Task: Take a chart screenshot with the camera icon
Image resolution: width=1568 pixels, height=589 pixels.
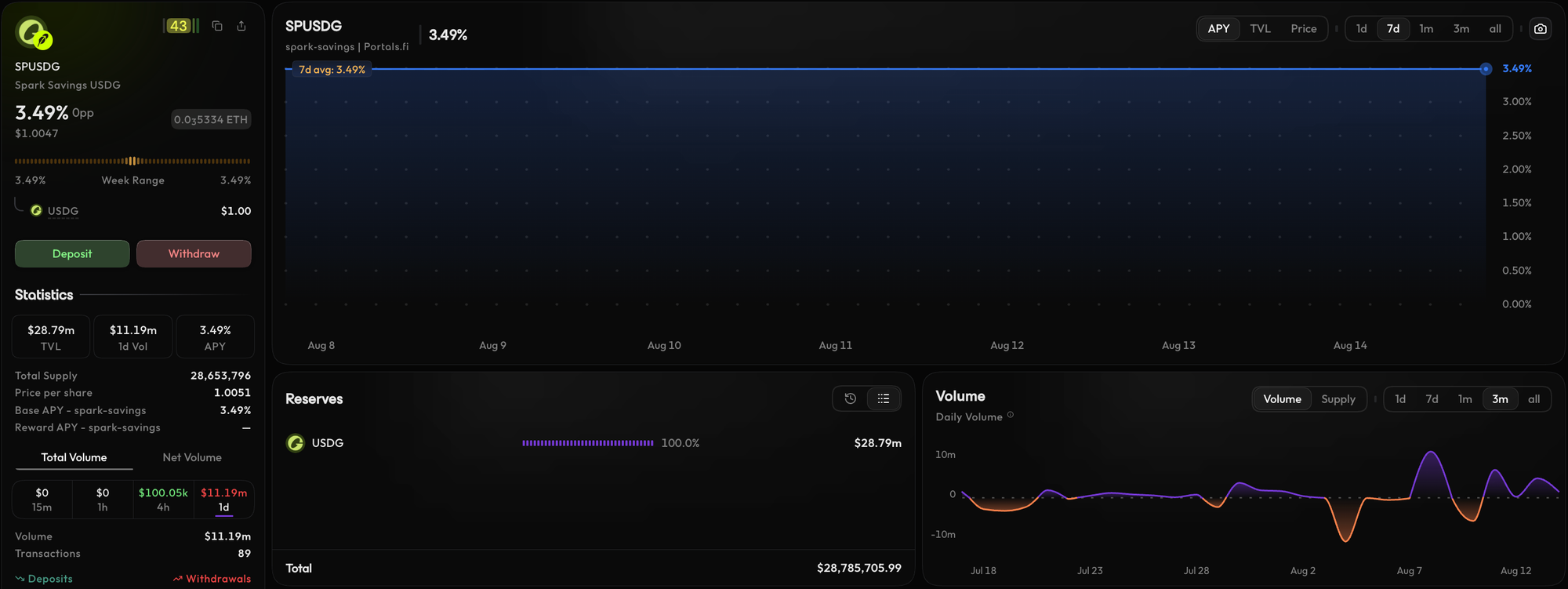Action: (1541, 29)
